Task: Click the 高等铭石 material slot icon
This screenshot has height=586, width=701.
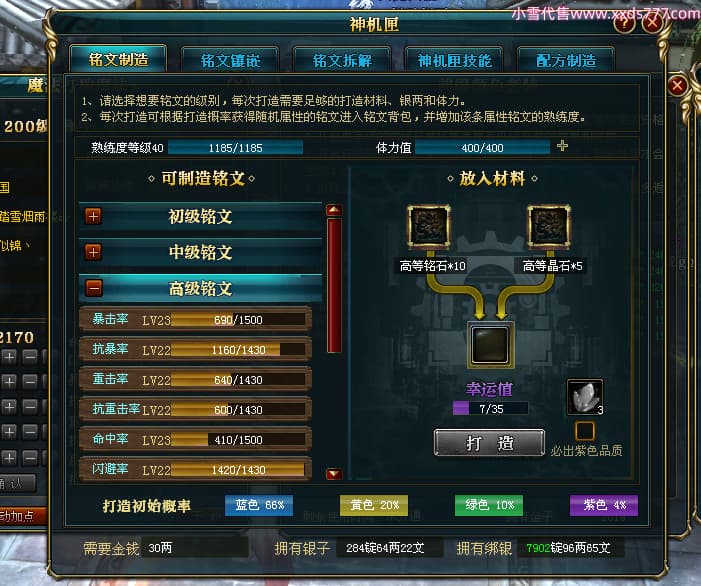Action: pyautogui.click(x=428, y=226)
